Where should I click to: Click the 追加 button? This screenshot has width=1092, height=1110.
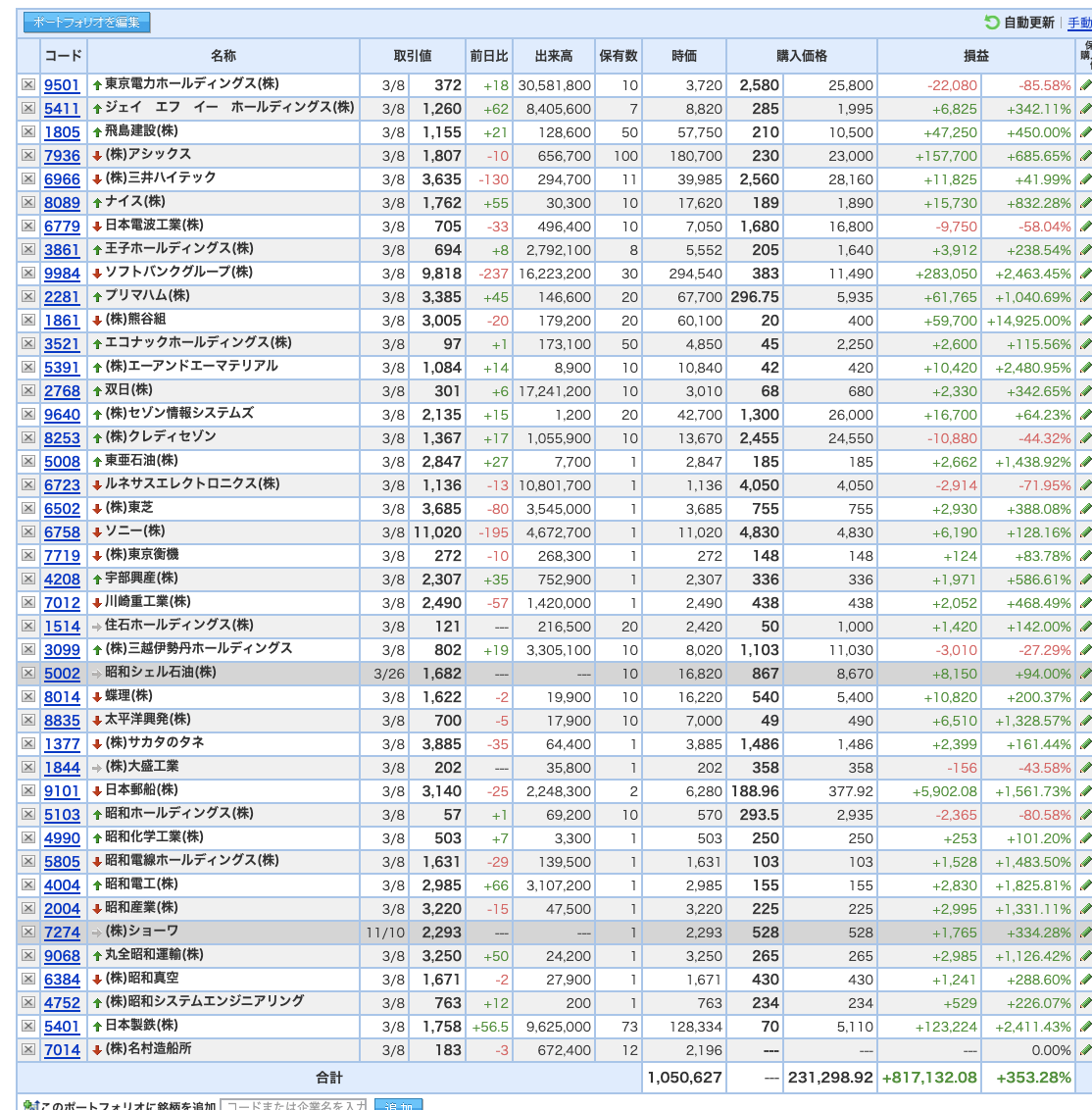tap(398, 1105)
